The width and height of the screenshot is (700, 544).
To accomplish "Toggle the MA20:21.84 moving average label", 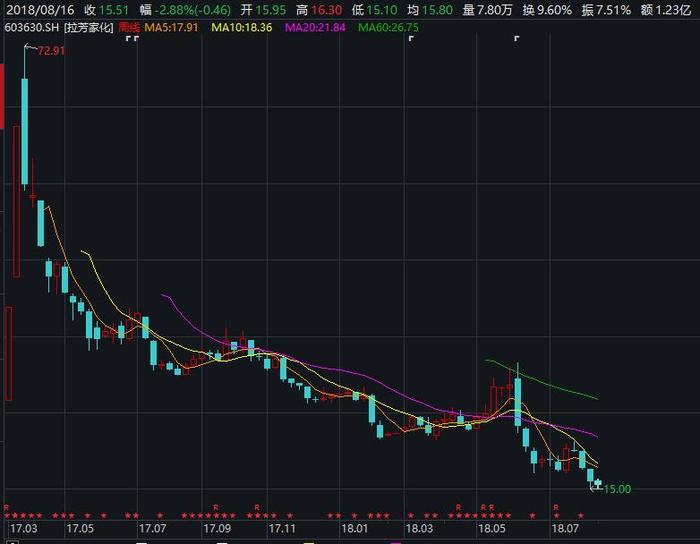I will (314, 27).
